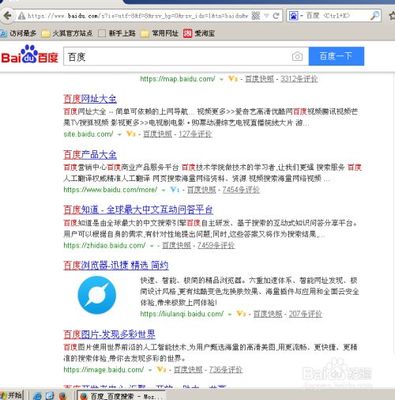
Task: Open the 7454条评价 reviews link
Action: (241, 190)
